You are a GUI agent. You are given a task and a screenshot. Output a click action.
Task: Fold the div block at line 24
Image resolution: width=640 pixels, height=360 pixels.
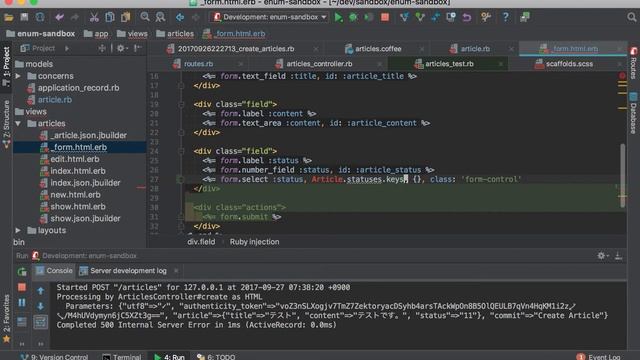click(x=181, y=151)
